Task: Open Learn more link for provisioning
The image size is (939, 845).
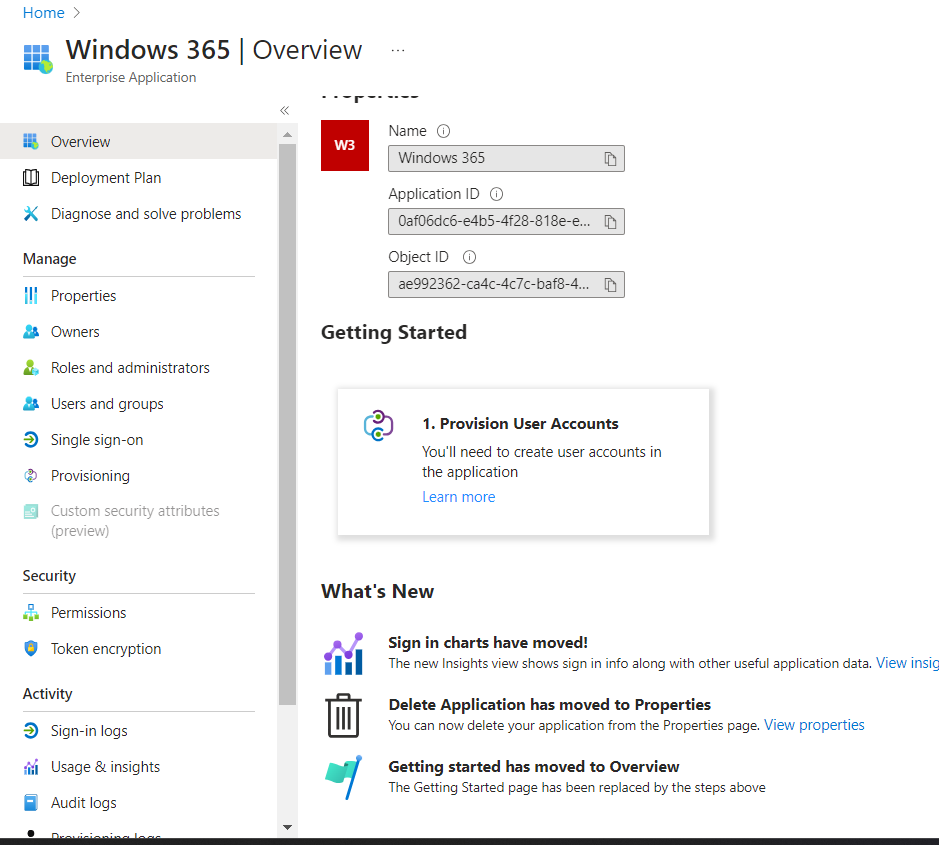Action: [459, 497]
